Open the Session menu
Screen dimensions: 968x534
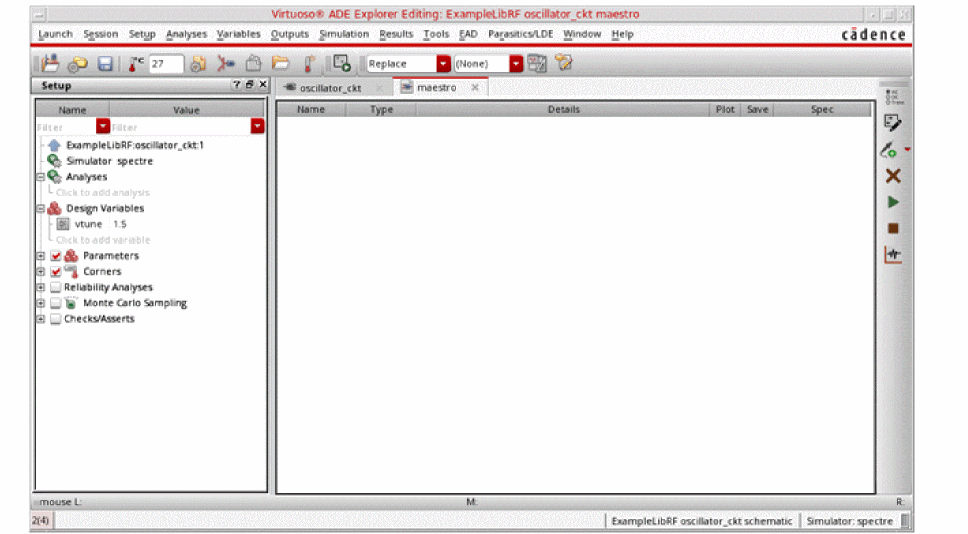[101, 34]
